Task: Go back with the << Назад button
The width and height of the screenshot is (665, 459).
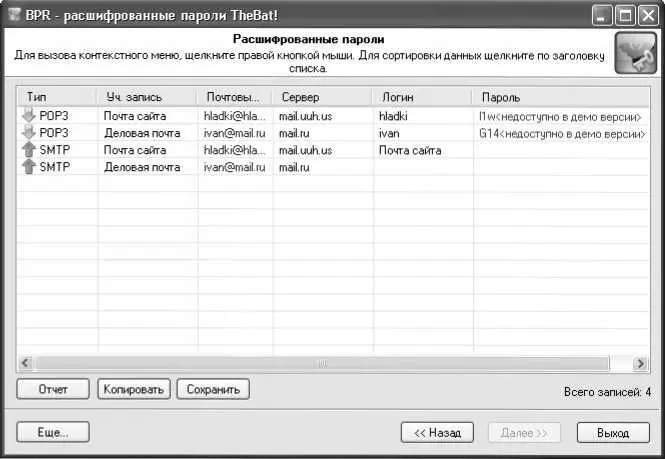Action: point(437,433)
